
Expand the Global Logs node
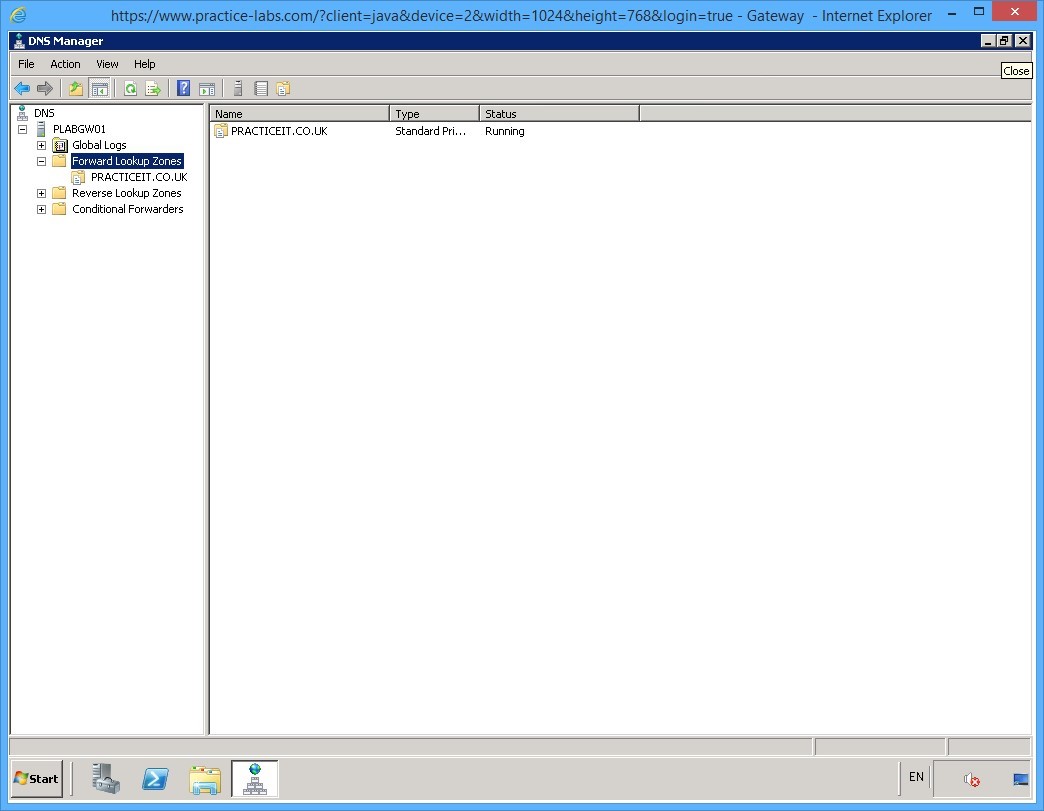(41, 144)
